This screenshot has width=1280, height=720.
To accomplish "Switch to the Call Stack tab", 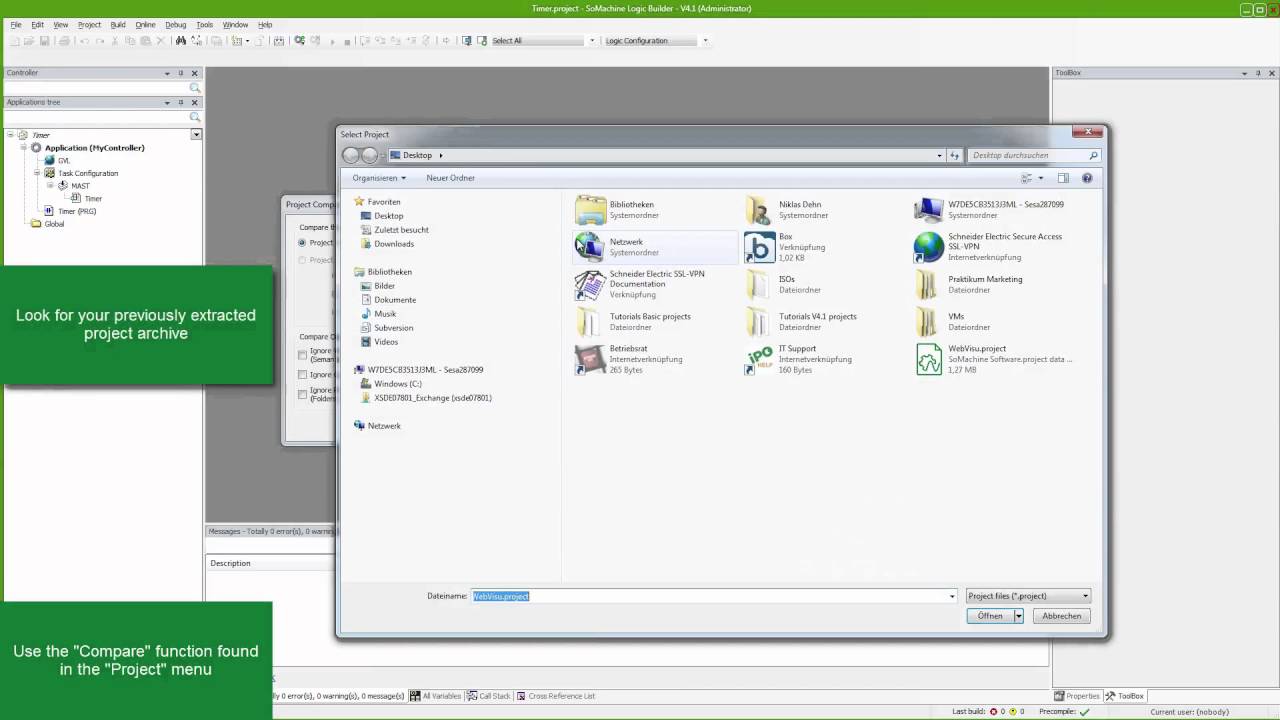I will click(x=488, y=696).
